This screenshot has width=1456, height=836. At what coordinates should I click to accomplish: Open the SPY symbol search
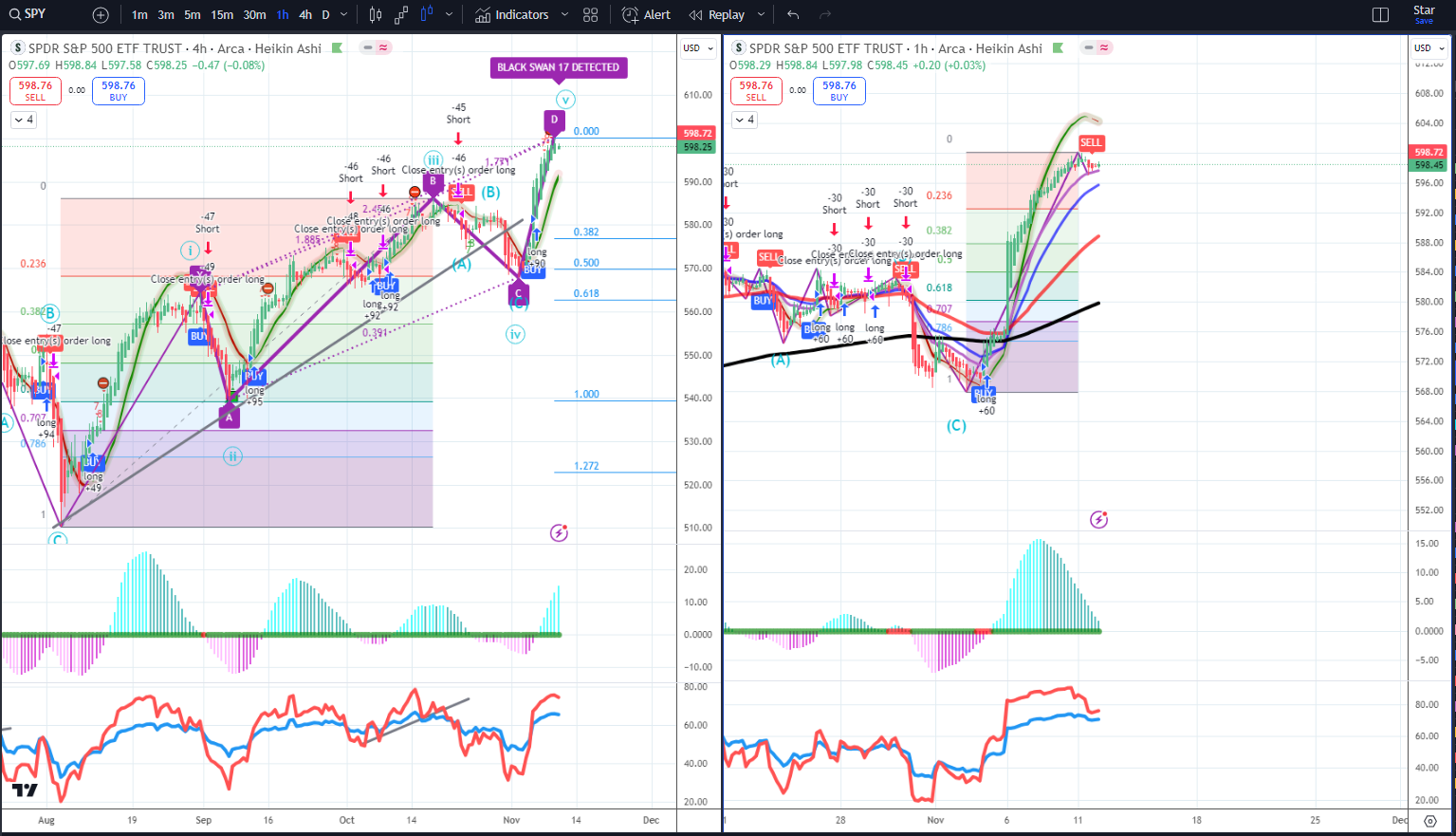(28, 14)
